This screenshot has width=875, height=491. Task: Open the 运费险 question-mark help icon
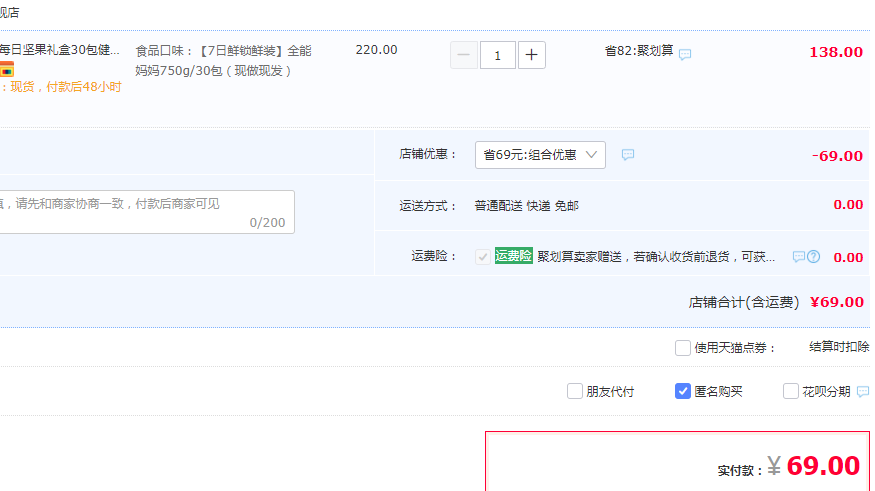[814, 257]
